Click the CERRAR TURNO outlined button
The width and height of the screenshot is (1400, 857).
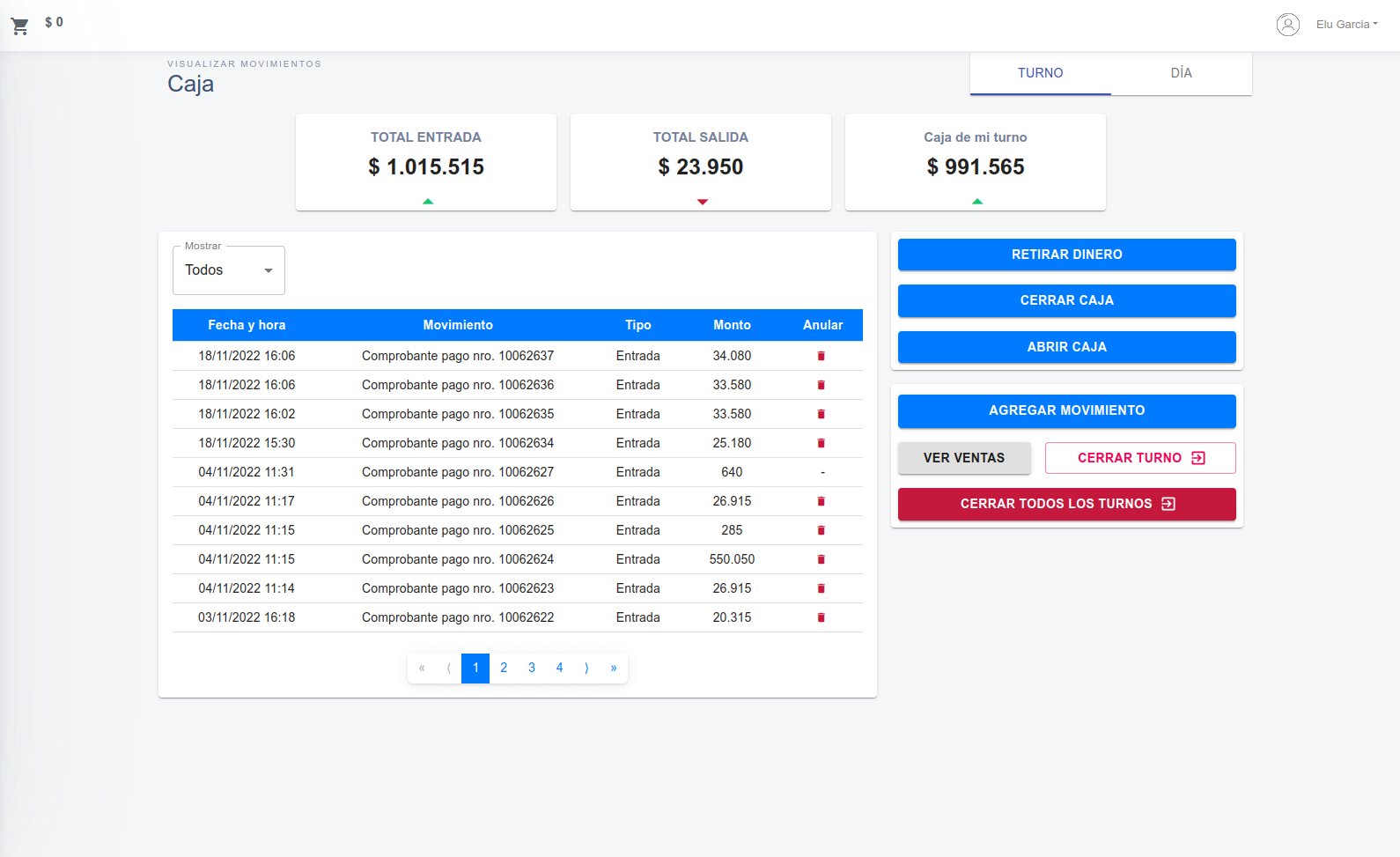click(x=1139, y=458)
